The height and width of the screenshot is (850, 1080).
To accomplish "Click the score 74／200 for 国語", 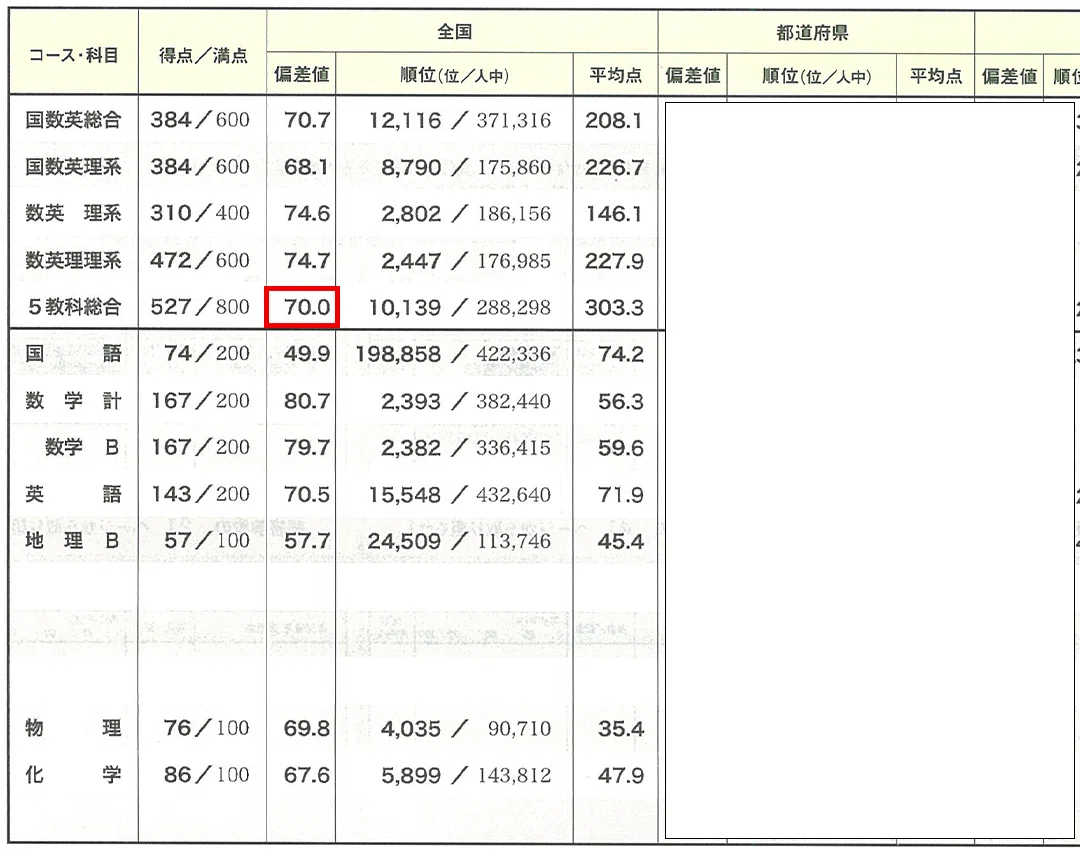I will 207,353.
